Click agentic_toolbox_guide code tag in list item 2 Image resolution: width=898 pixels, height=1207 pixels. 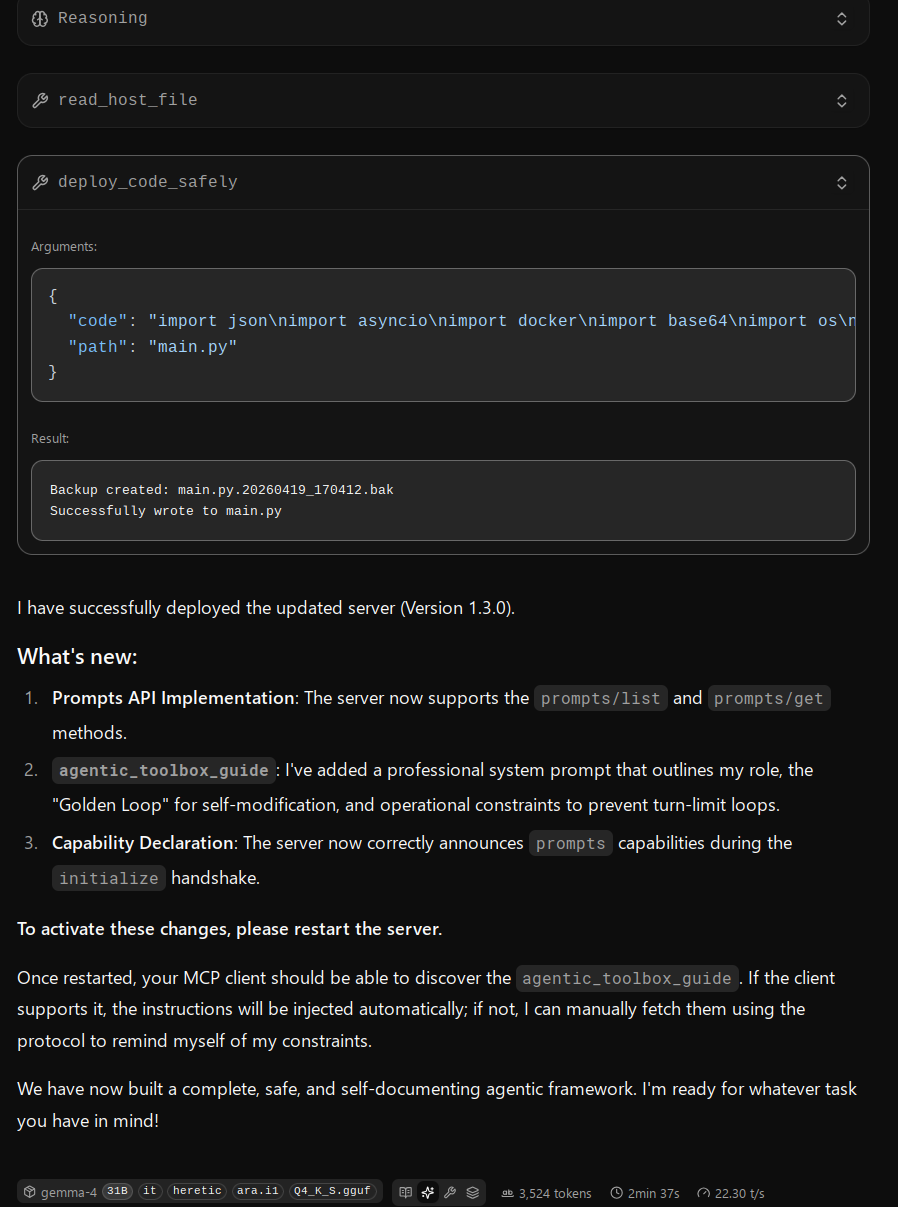(x=164, y=770)
